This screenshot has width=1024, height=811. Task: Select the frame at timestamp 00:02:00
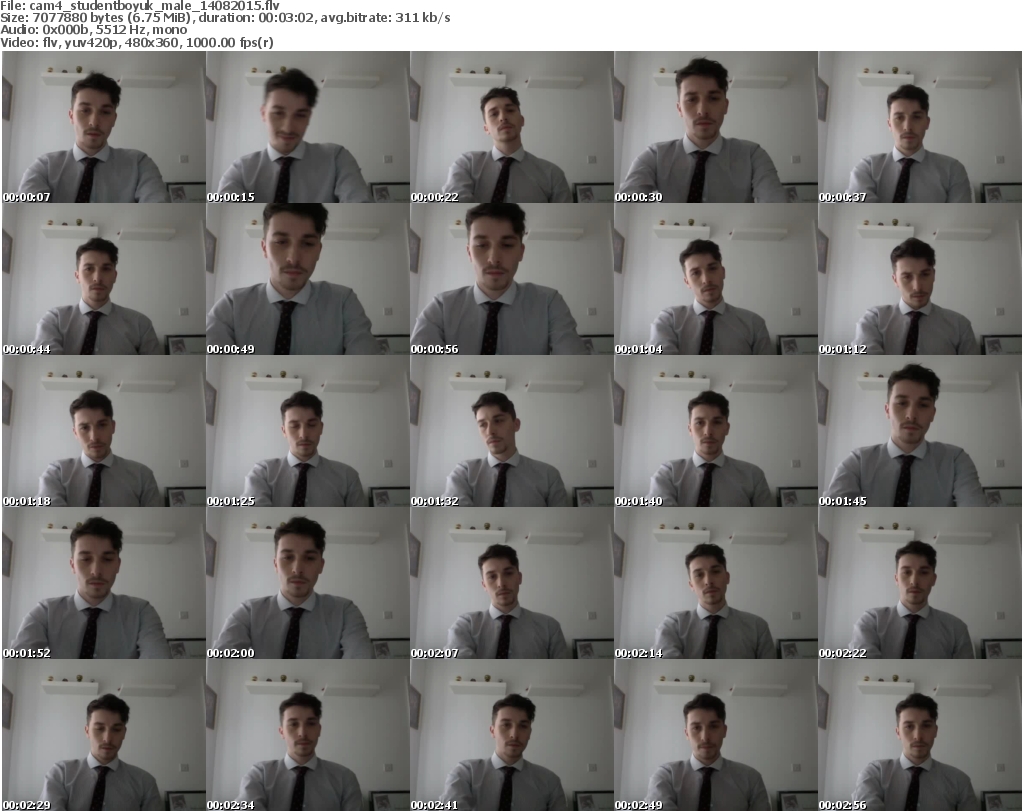308,583
